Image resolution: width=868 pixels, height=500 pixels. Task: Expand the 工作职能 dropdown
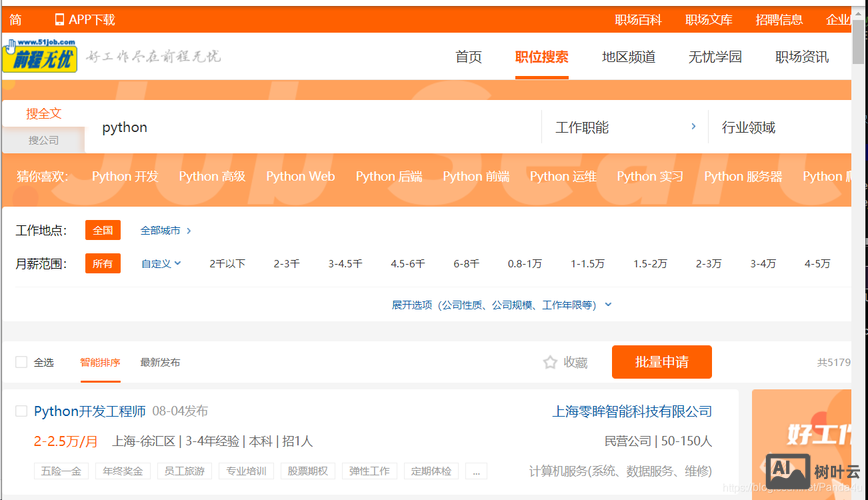coord(625,127)
